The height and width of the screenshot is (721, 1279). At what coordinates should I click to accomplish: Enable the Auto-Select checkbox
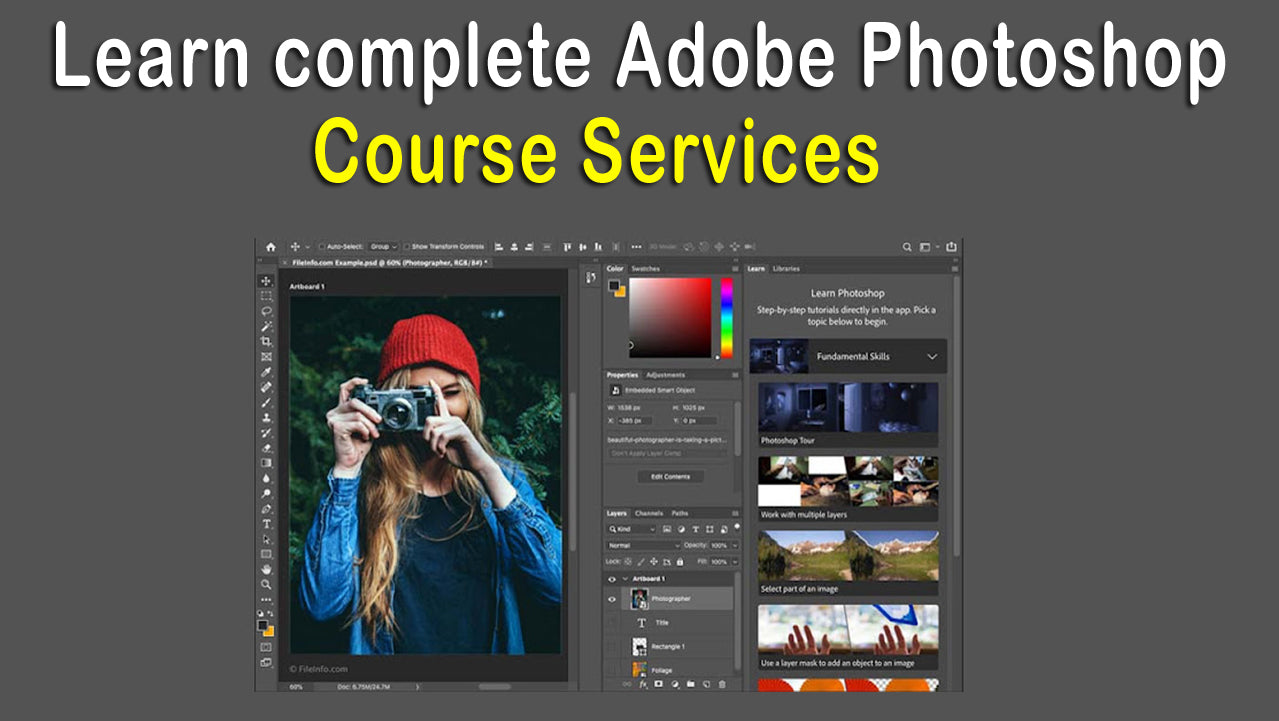tap(321, 247)
